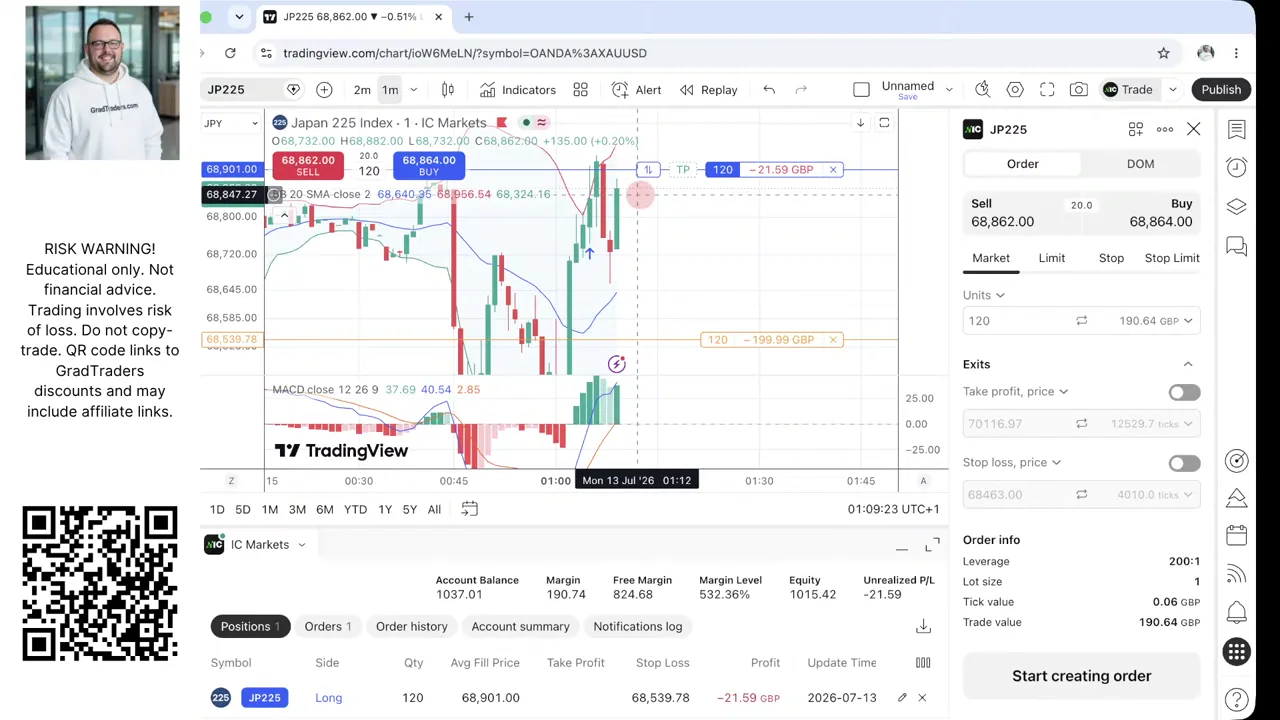Open the alerts clock icon in the right sidebar

click(1237, 167)
